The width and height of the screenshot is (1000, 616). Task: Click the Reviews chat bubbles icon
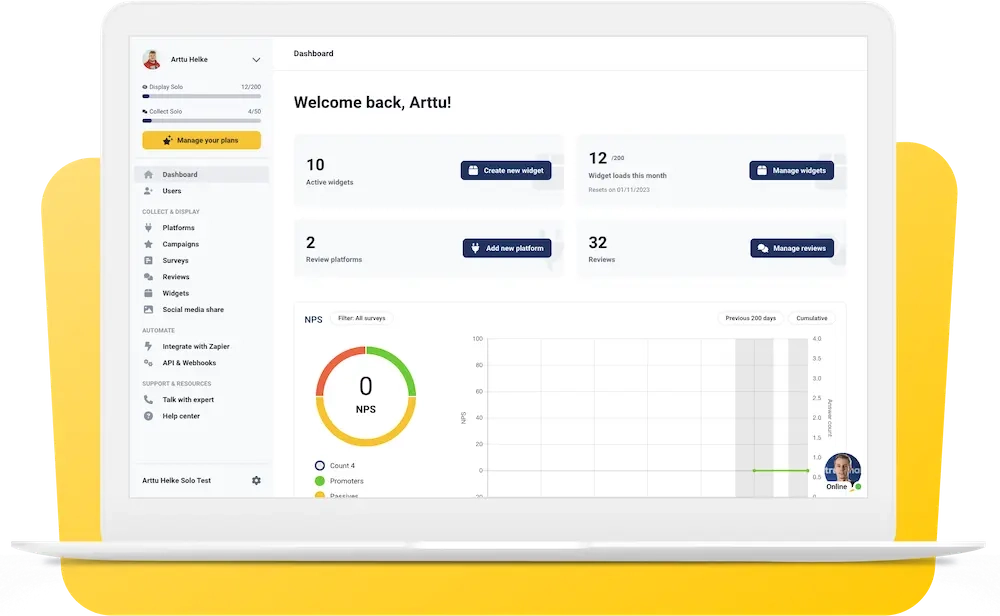click(x=148, y=277)
